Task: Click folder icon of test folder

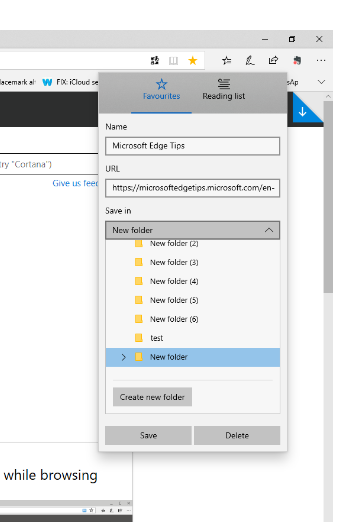Action: 139,338
